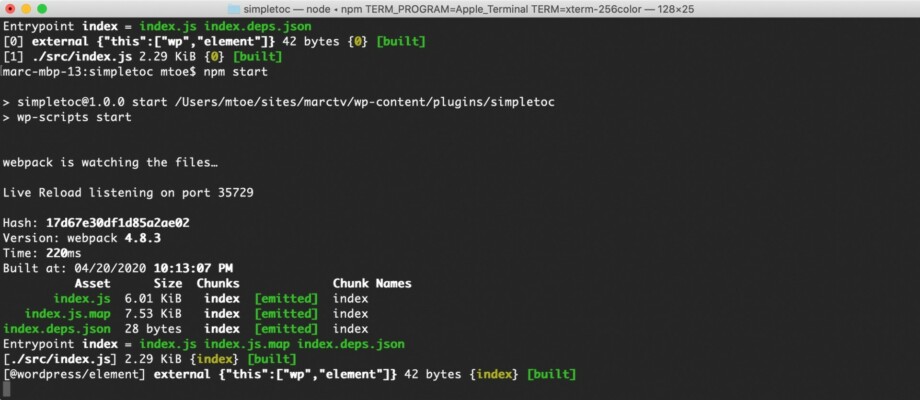Click the built-at time 10:13:07 PM
This screenshot has width=920, height=400.
tap(193, 268)
